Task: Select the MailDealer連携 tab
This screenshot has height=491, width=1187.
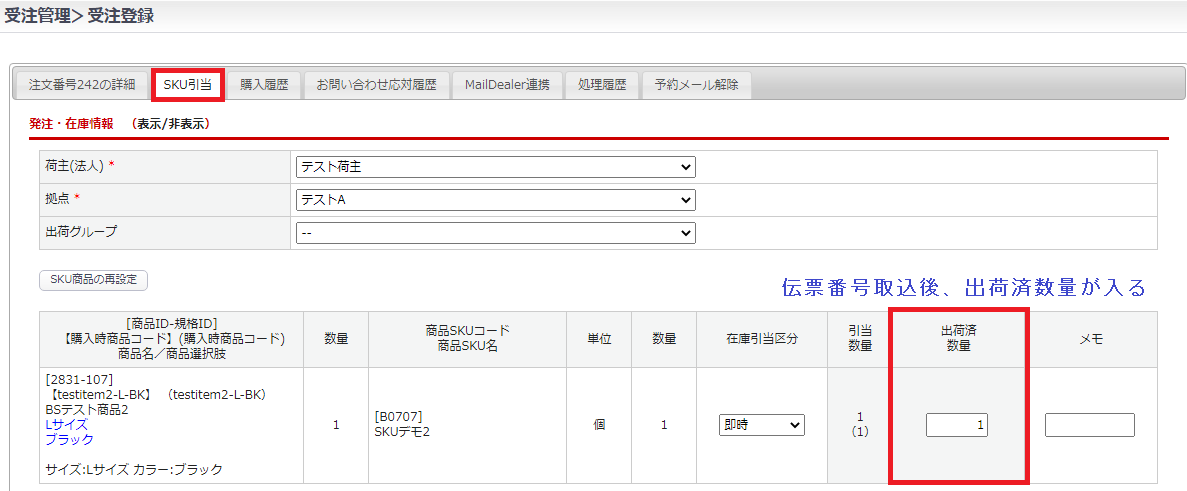Action: point(507,85)
